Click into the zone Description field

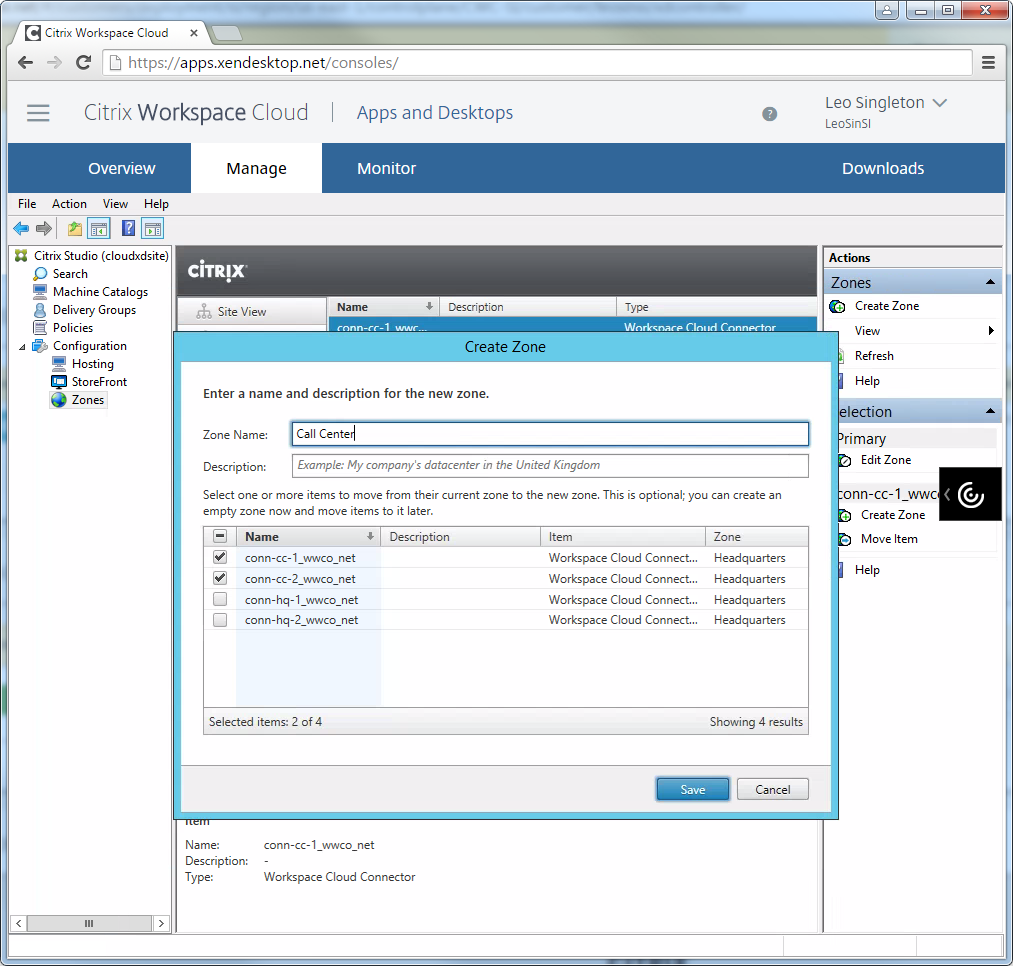click(549, 466)
